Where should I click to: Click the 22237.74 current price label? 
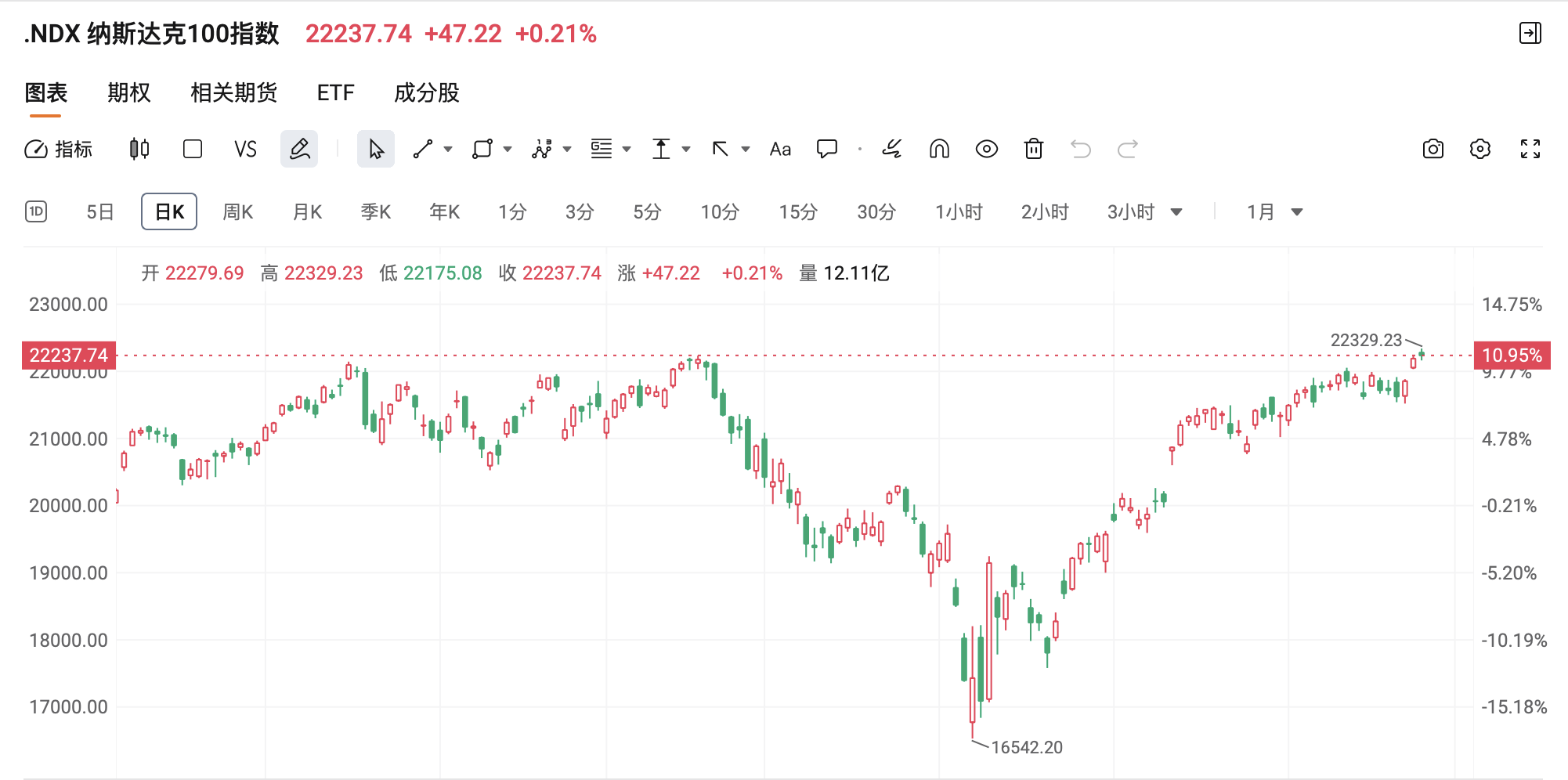(x=69, y=355)
